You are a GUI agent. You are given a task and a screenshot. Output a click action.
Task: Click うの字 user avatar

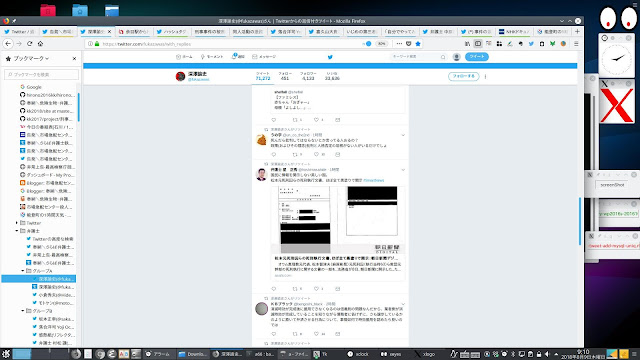pos(261,140)
